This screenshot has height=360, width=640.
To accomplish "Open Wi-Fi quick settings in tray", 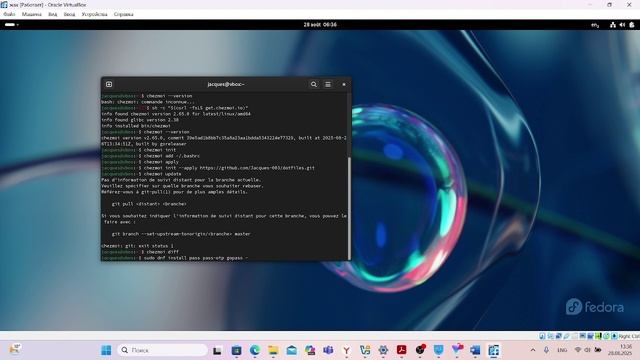I will tap(578, 350).
